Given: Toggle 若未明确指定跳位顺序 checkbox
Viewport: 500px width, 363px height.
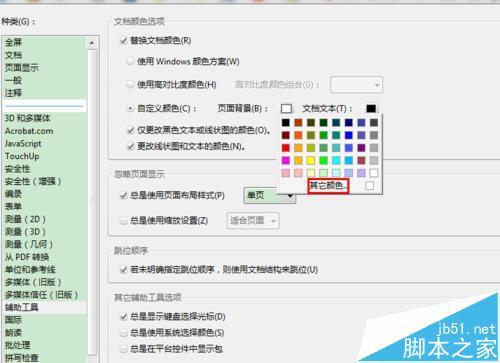Looking at the screenshot, I should pyautogui.click(x=124, y=269).
